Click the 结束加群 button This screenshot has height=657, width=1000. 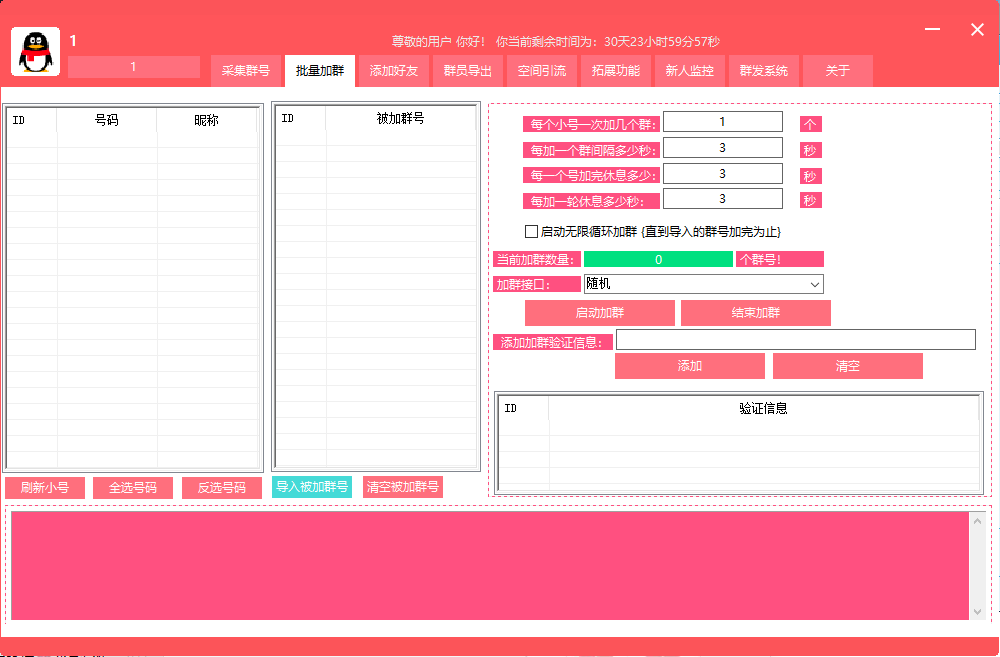[x=756, y=313]
